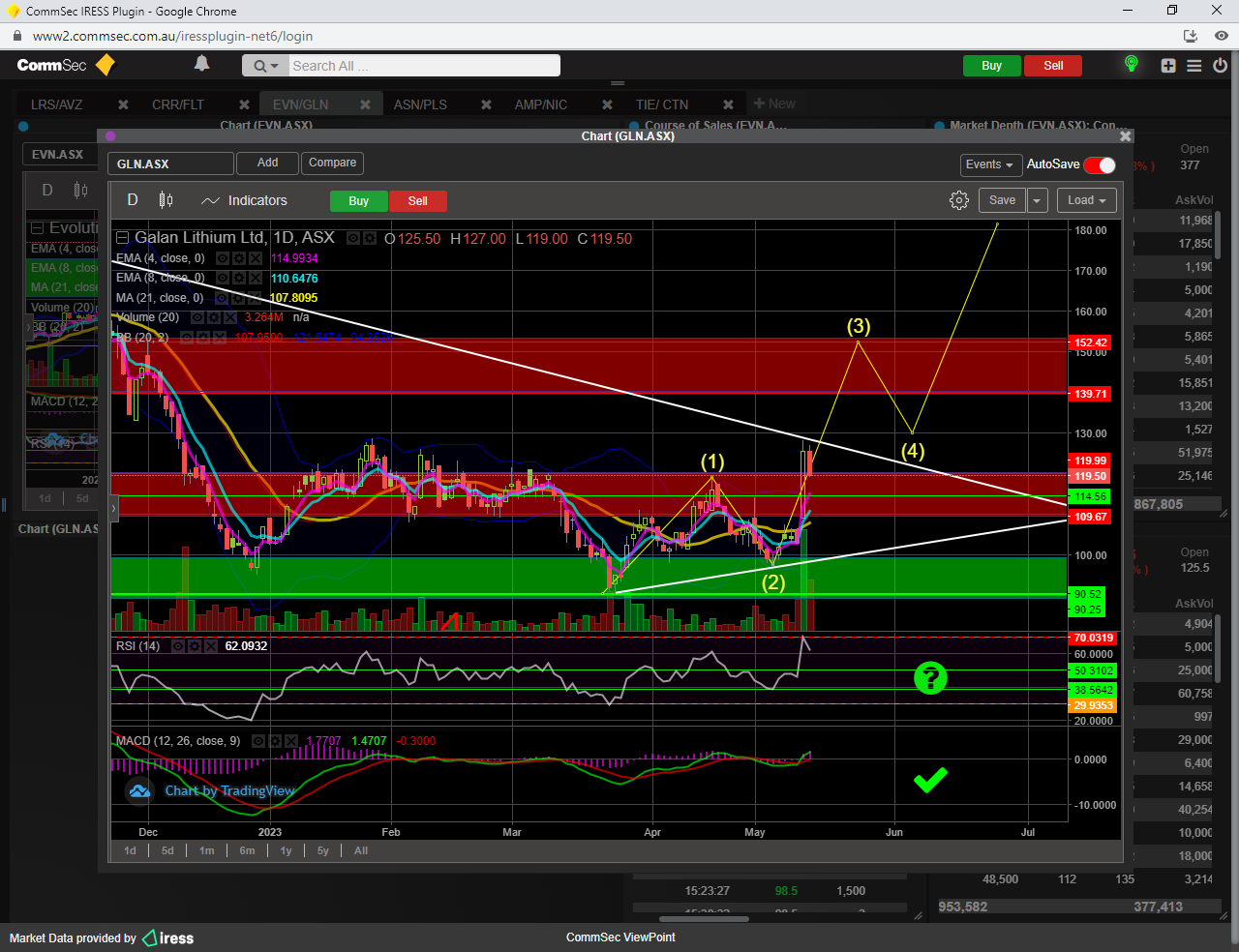Click the power logout icon
The width and height of the screenshot is (1239, 952).
click(x=1220, y=66)
